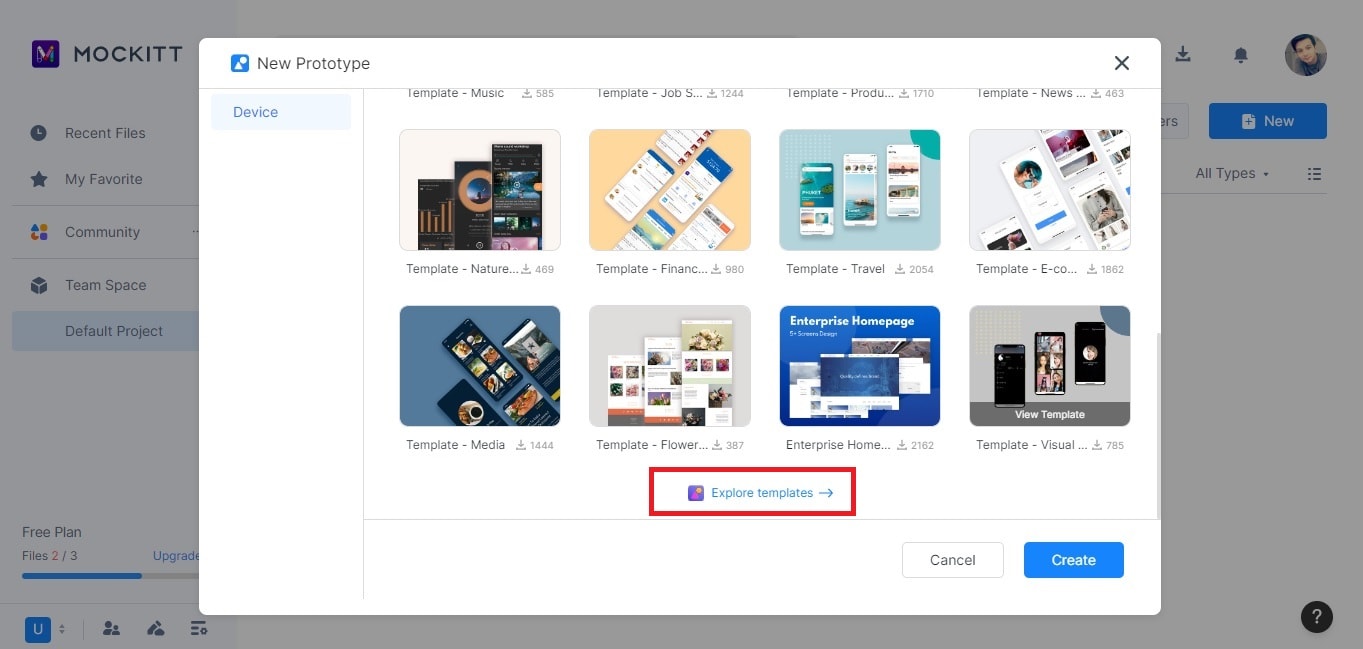Select Default Project in sidebar

pyautogui.click(x=106, y=331)
